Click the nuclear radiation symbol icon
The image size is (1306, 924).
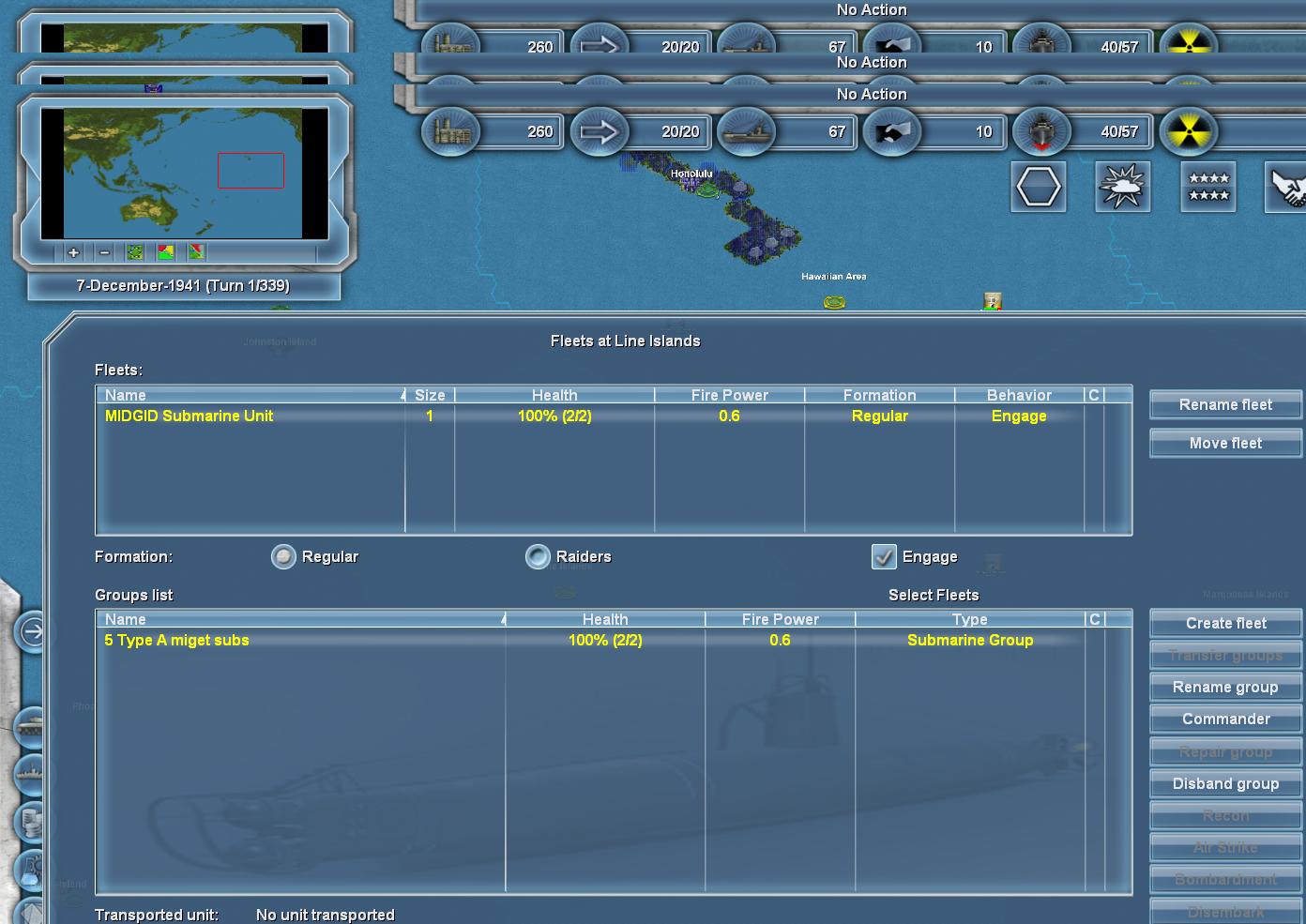coord(1188,131)
